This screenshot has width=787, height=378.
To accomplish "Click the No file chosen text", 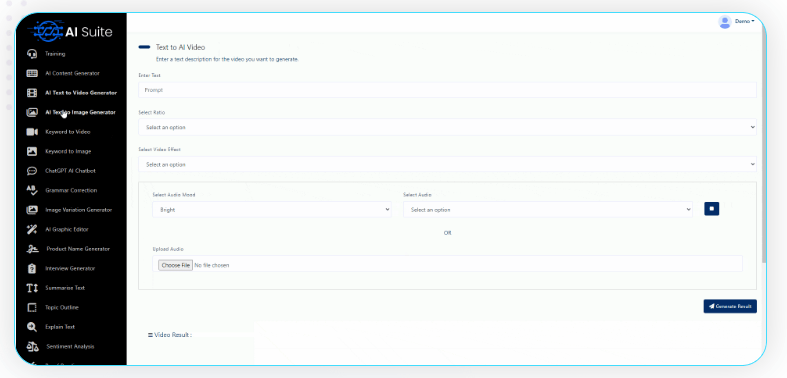I will click(x=212, y=265).
